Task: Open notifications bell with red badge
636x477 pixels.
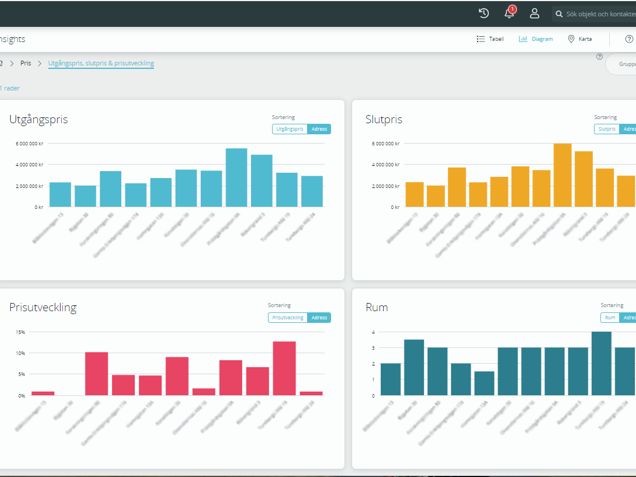Action: 509,13
